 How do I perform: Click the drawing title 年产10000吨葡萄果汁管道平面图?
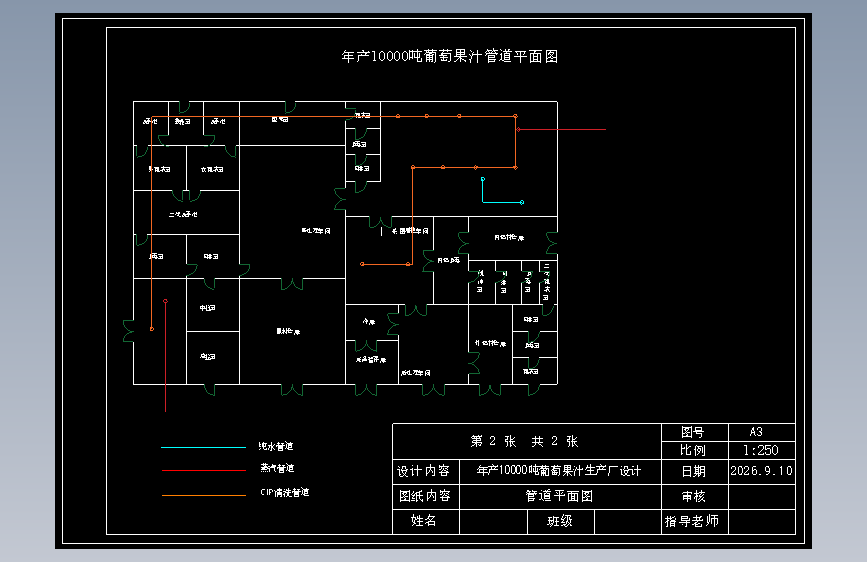pos(450,56)
